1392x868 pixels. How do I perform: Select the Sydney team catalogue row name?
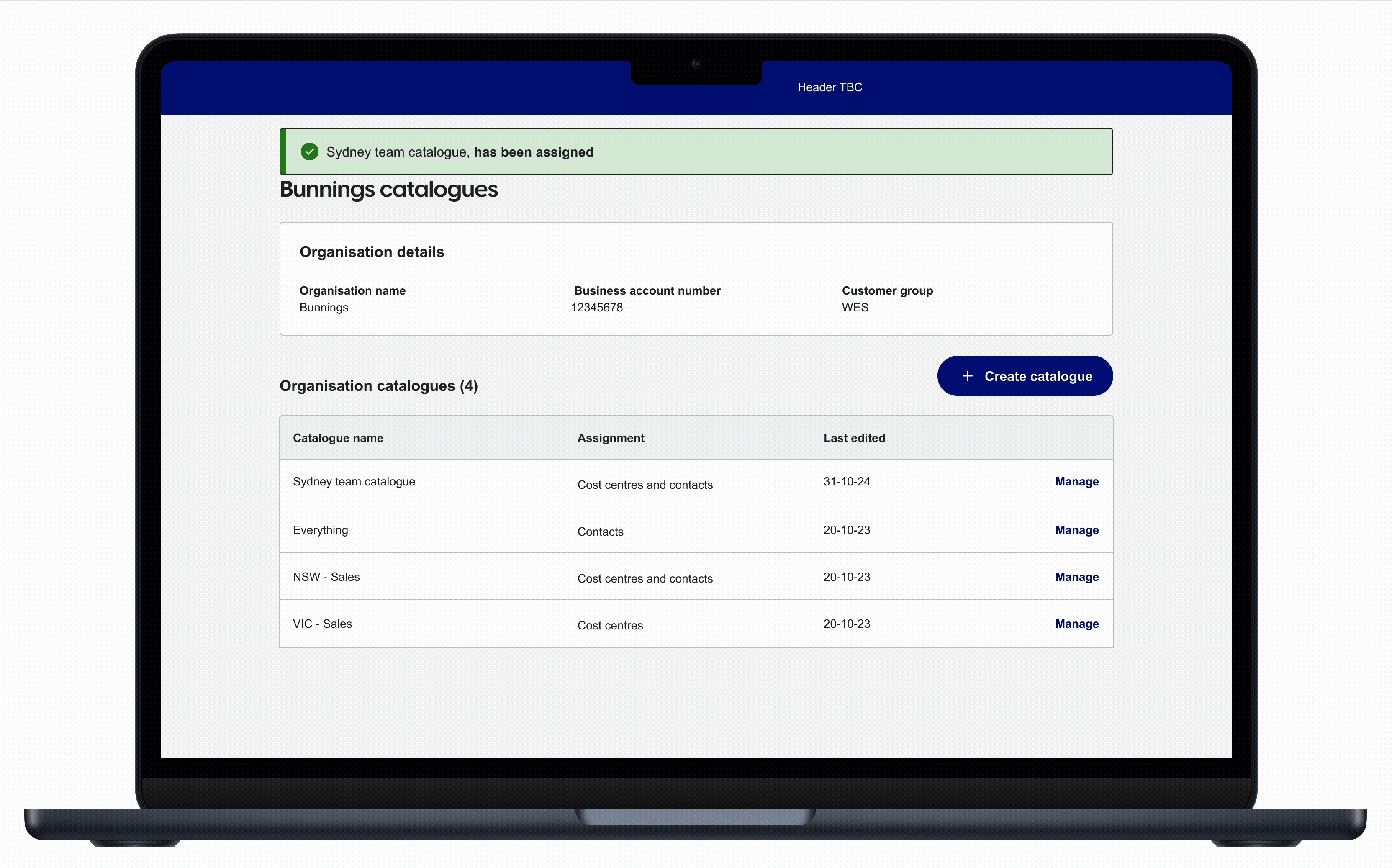coord(354,482)
